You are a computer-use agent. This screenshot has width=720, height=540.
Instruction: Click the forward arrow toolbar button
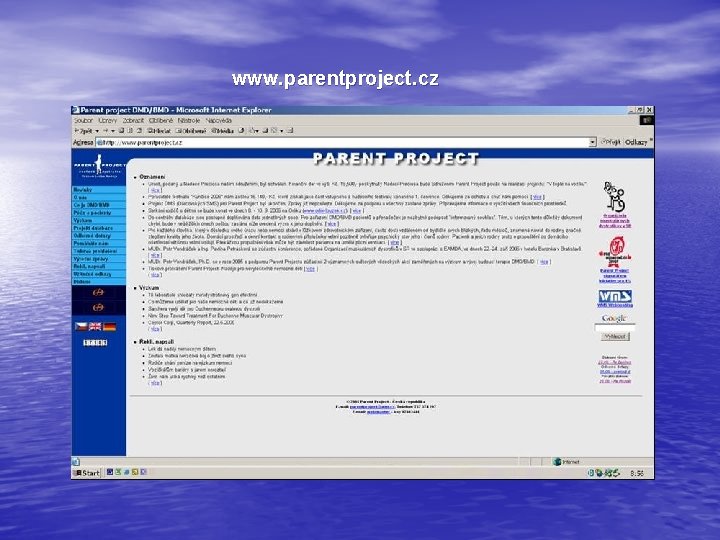click(x=105, y=131)
